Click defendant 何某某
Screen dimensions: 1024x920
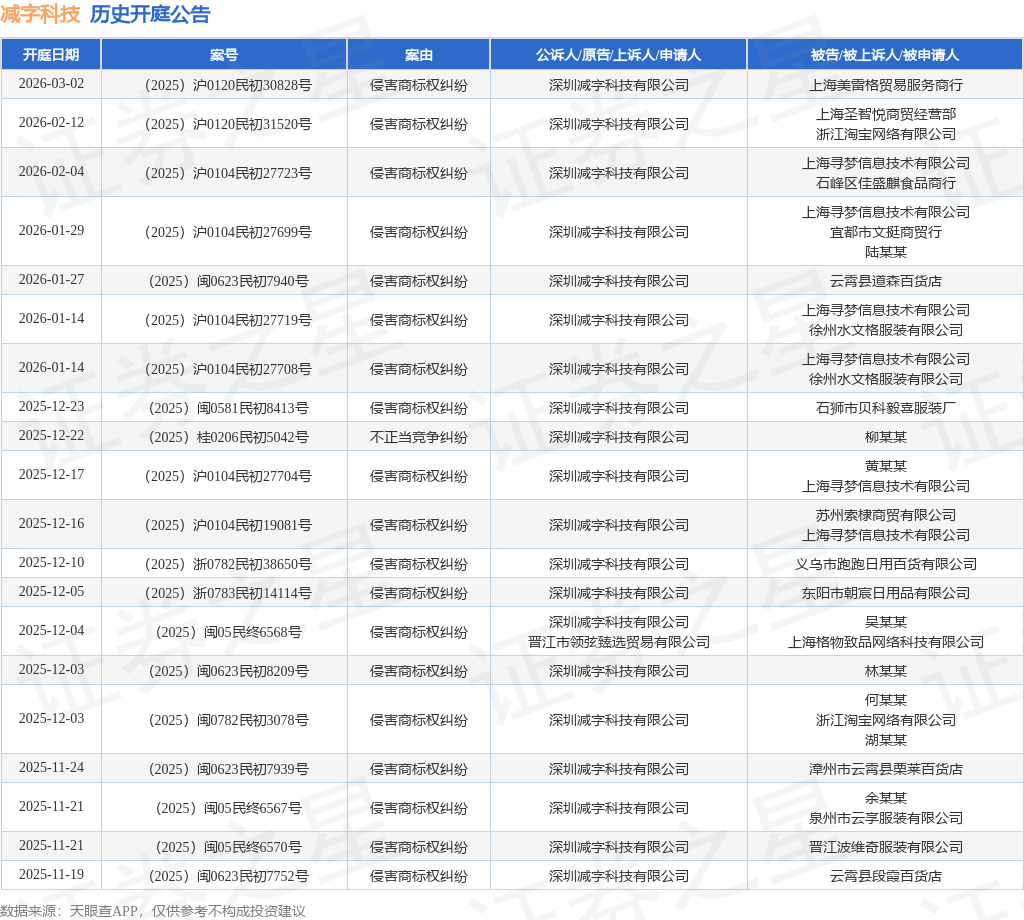pyautogui.click(x=886, y=701)
